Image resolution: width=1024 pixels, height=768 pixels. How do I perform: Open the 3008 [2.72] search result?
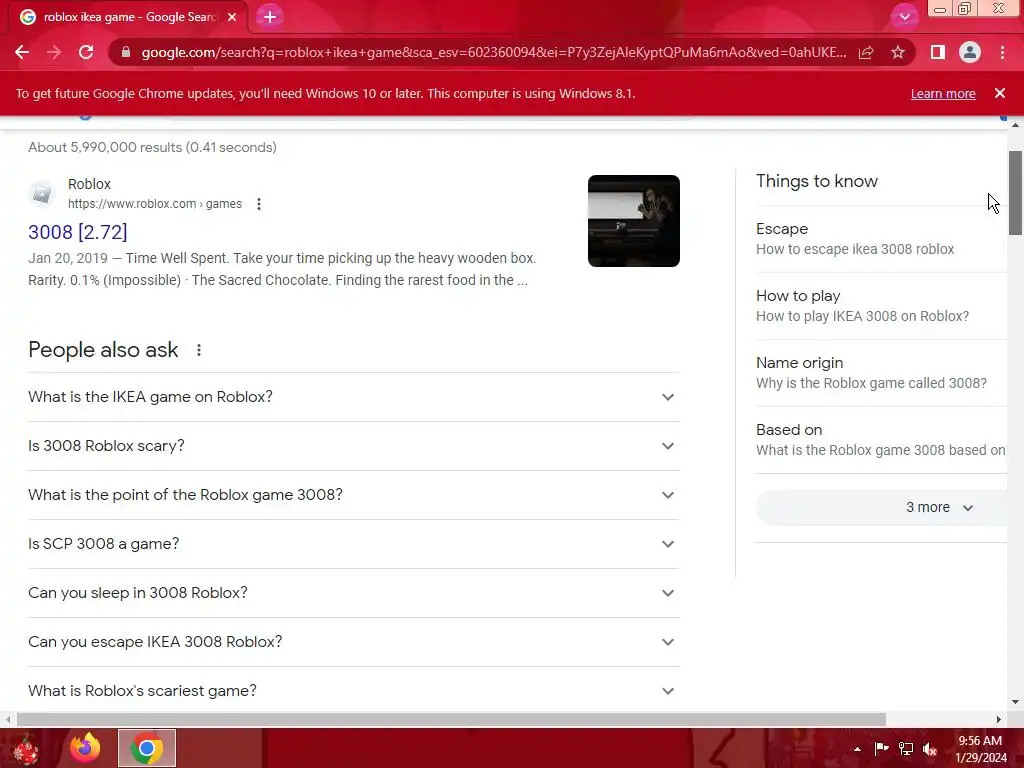[x=78, y=232]
